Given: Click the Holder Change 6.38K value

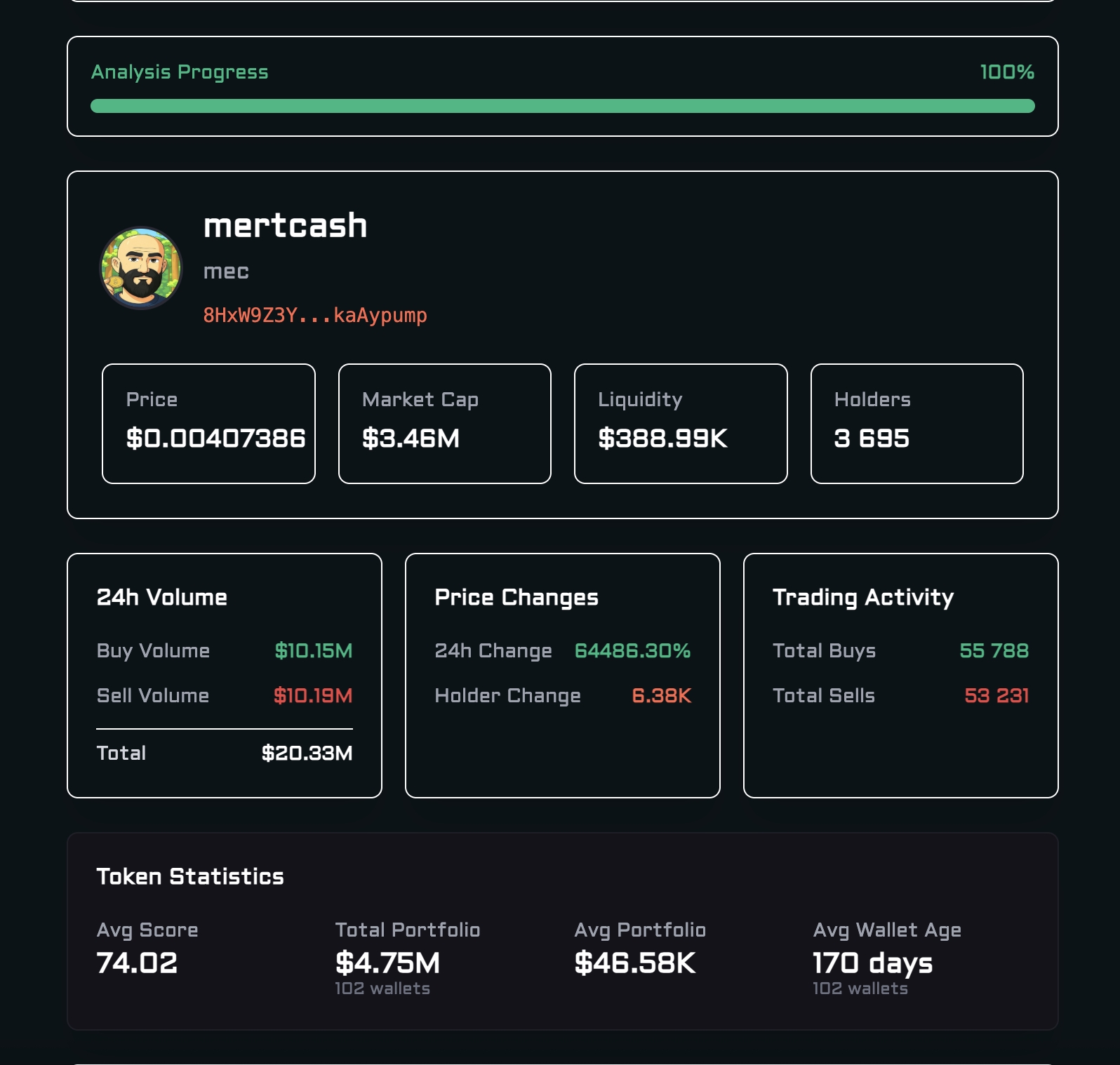Looking at the screenshot, I should [x=661, y=696].
